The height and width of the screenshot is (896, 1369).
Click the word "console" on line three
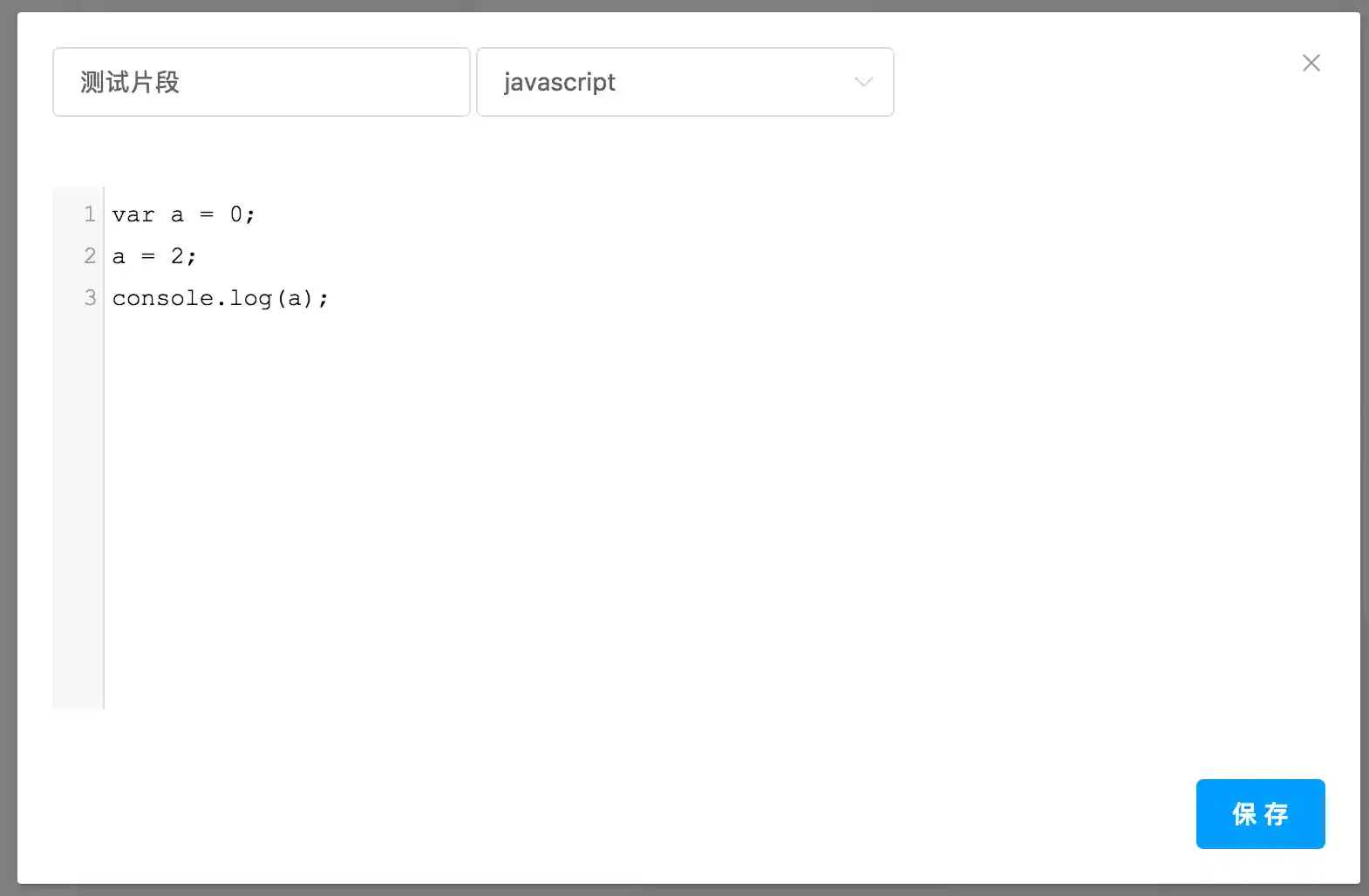point(163,299)
